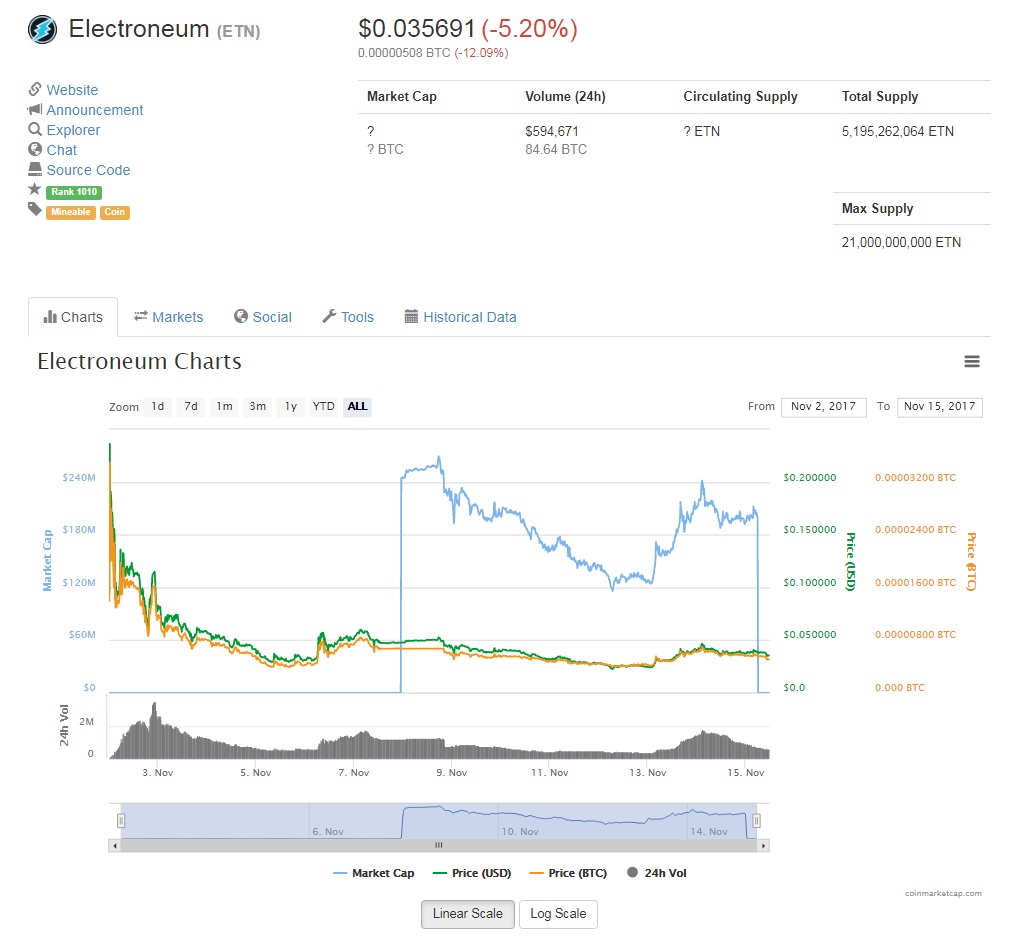Click the navigator scrollbar thumb

439,845
